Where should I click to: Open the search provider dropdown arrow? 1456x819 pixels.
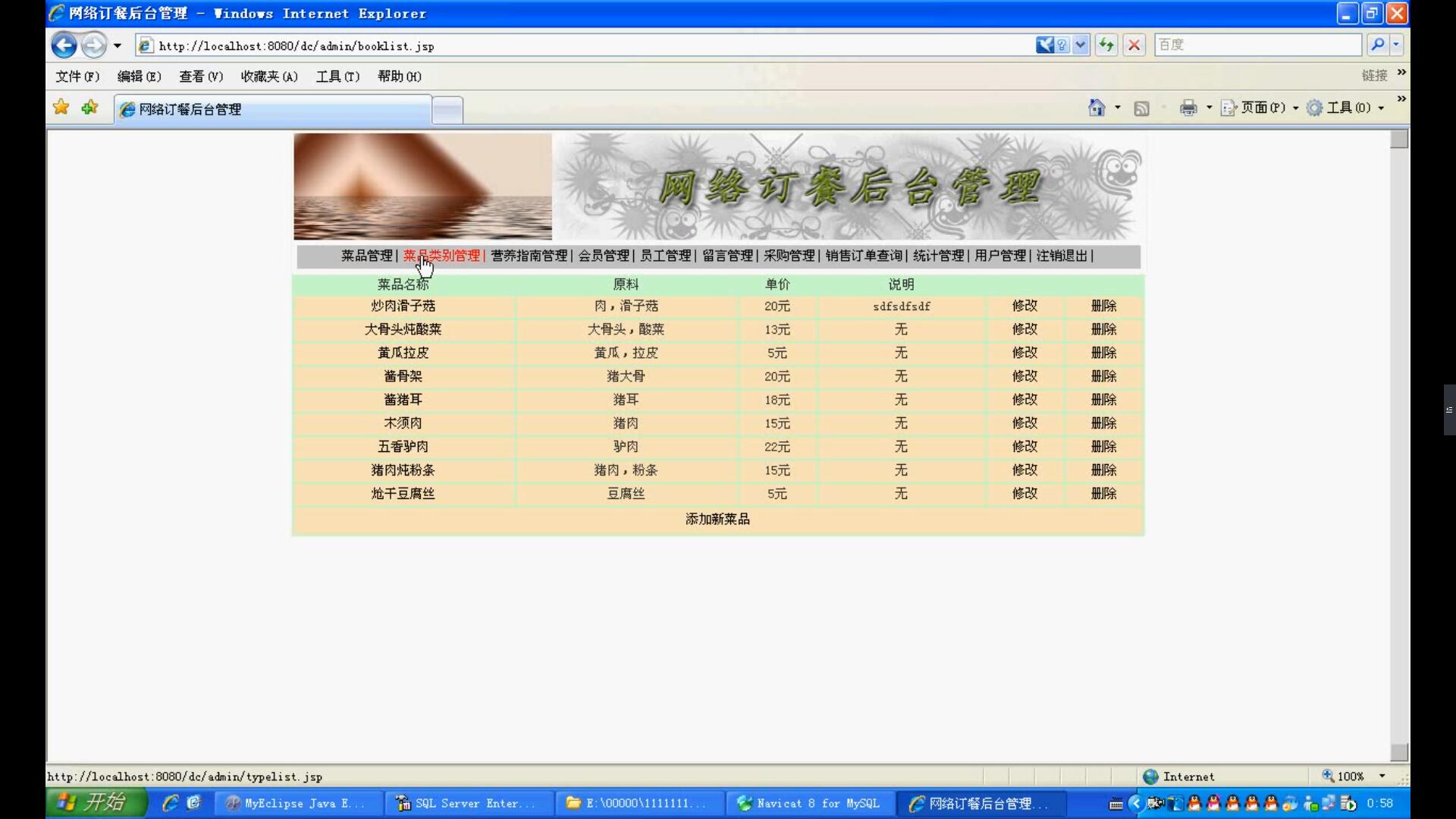pyautogui.click(x=1396, y=45)
